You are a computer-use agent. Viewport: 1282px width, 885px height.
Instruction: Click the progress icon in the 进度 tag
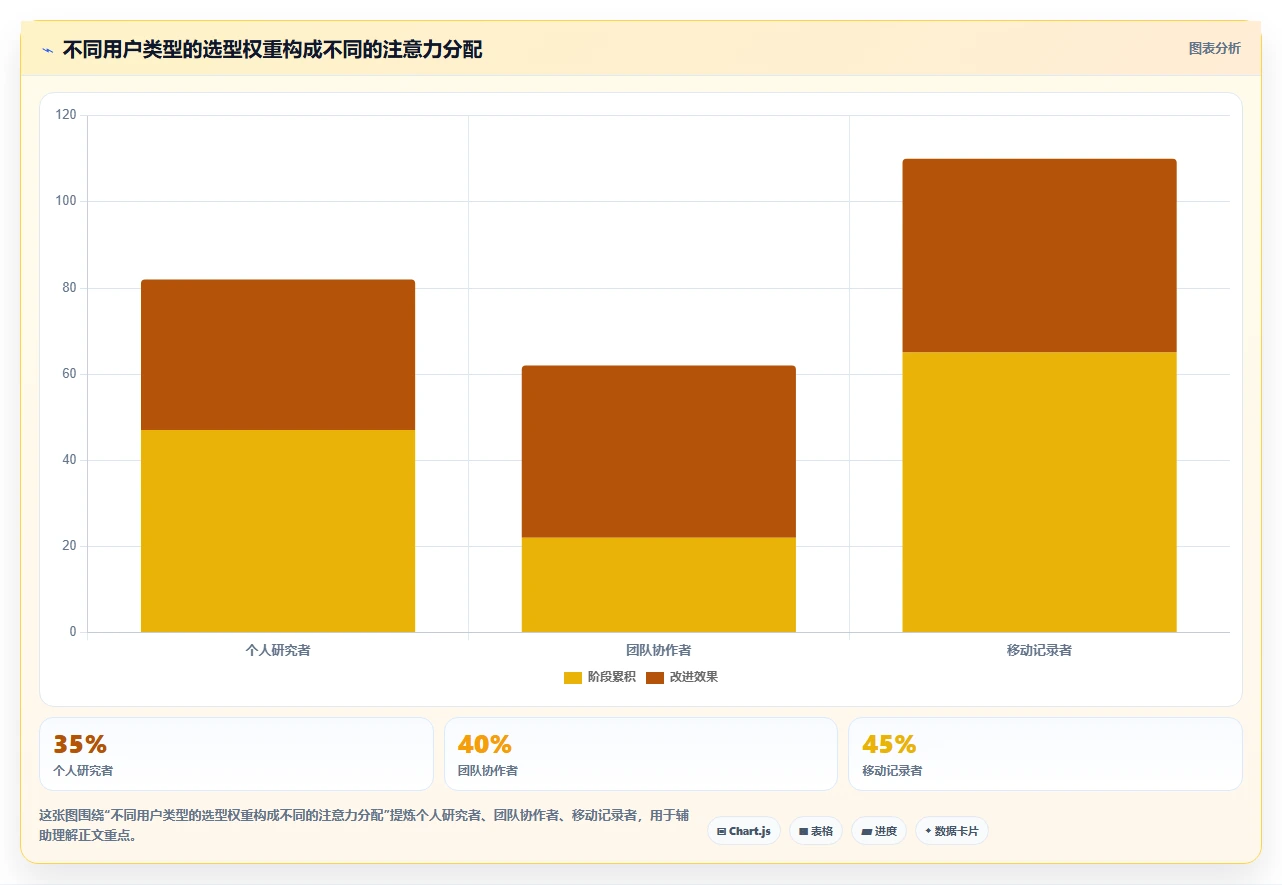tap(866, 832)
